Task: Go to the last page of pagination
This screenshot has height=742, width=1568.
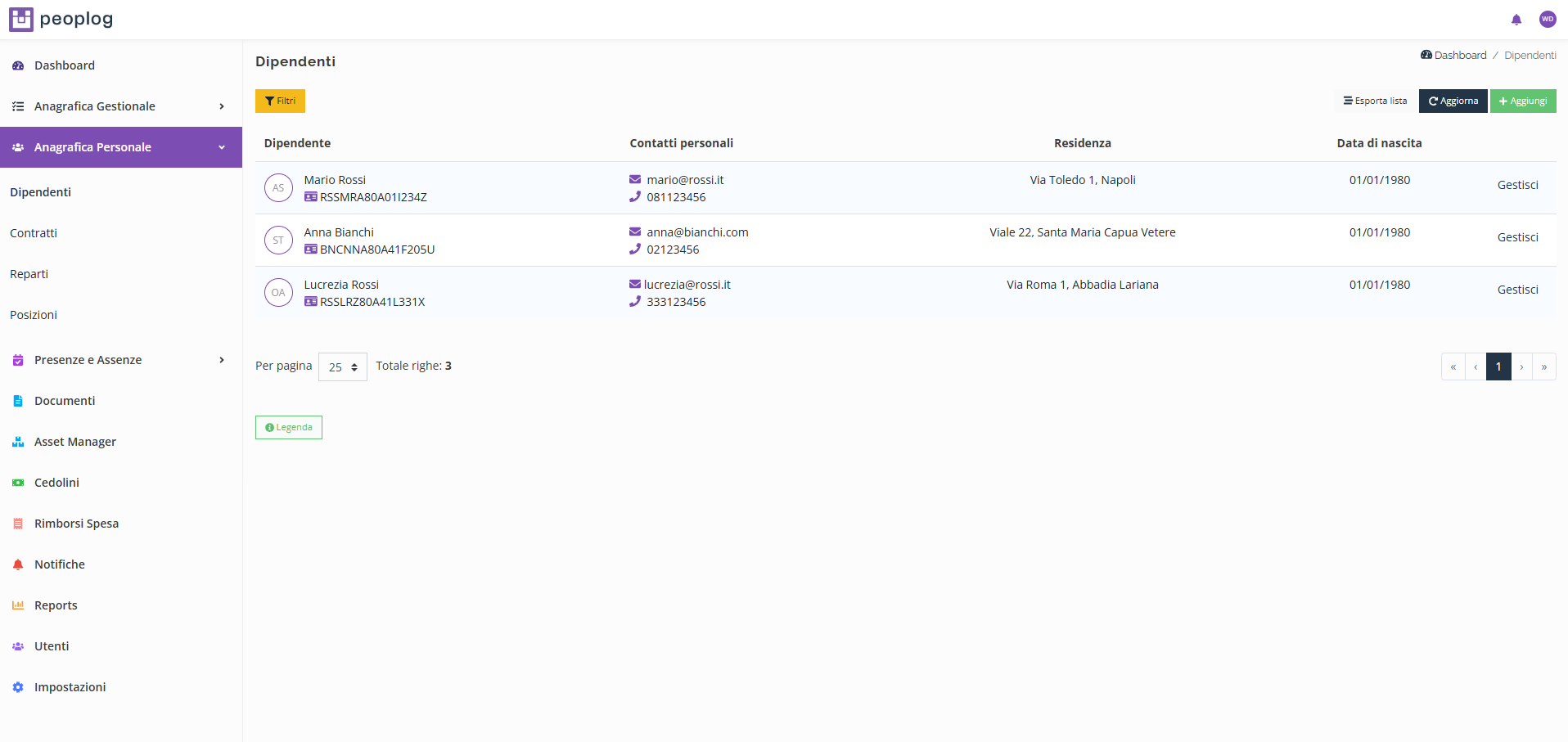Action: click(x=1544, y=367)
